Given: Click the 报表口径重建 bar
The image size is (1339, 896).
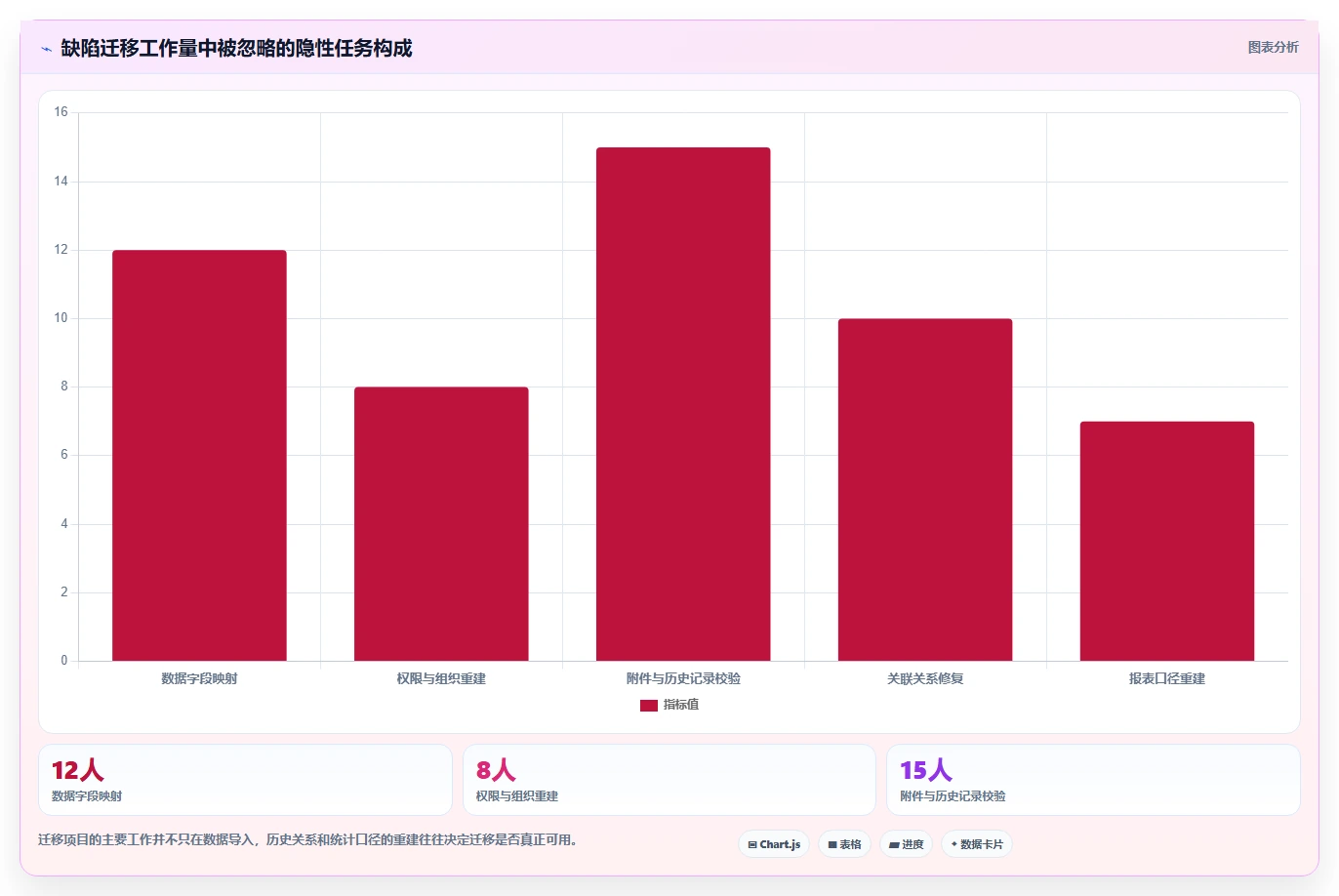Looking at the screenshot, I should click(1167, 542).
